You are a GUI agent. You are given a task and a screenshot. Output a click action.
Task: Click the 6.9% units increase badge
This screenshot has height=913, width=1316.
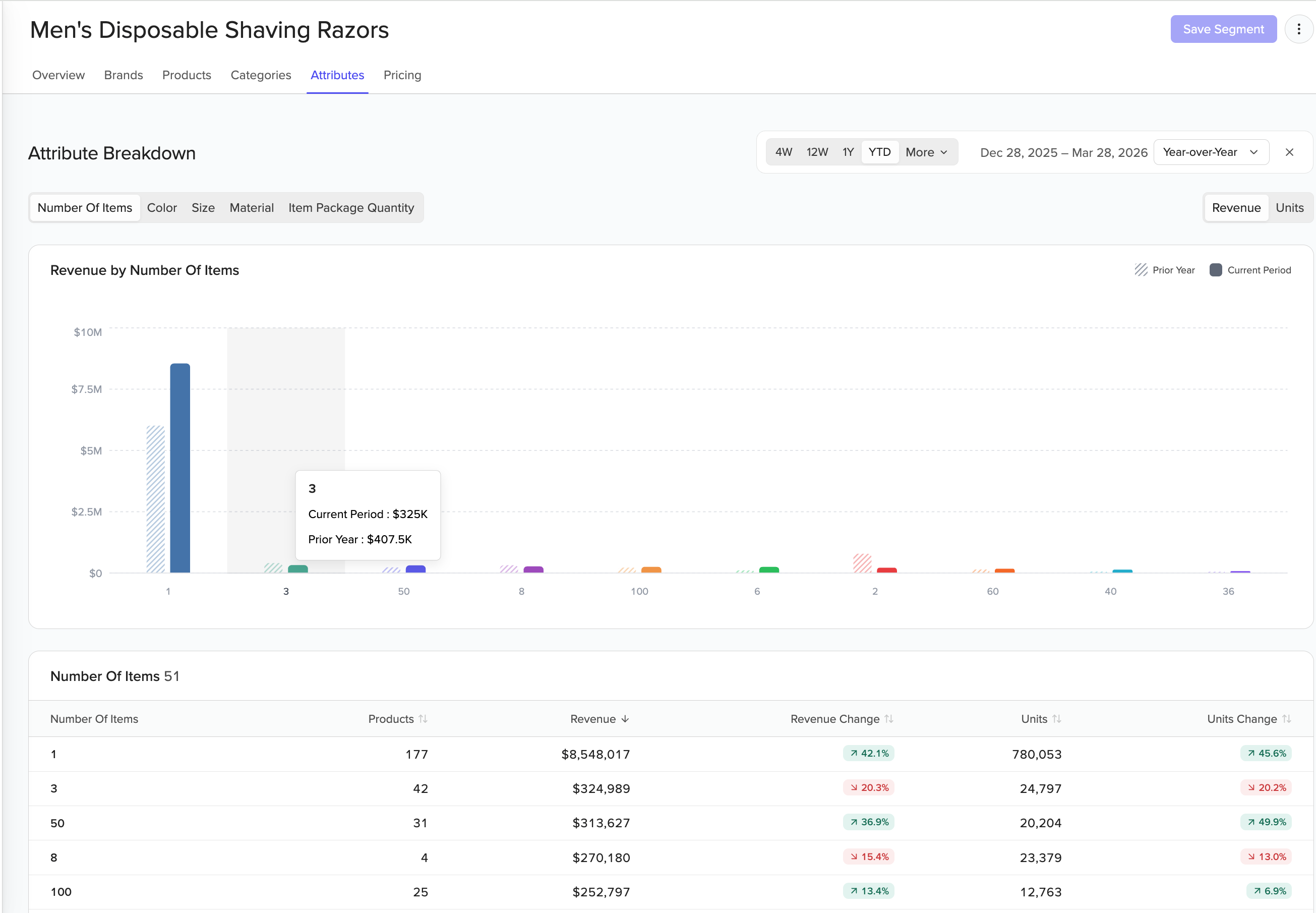click(1269, 891)
